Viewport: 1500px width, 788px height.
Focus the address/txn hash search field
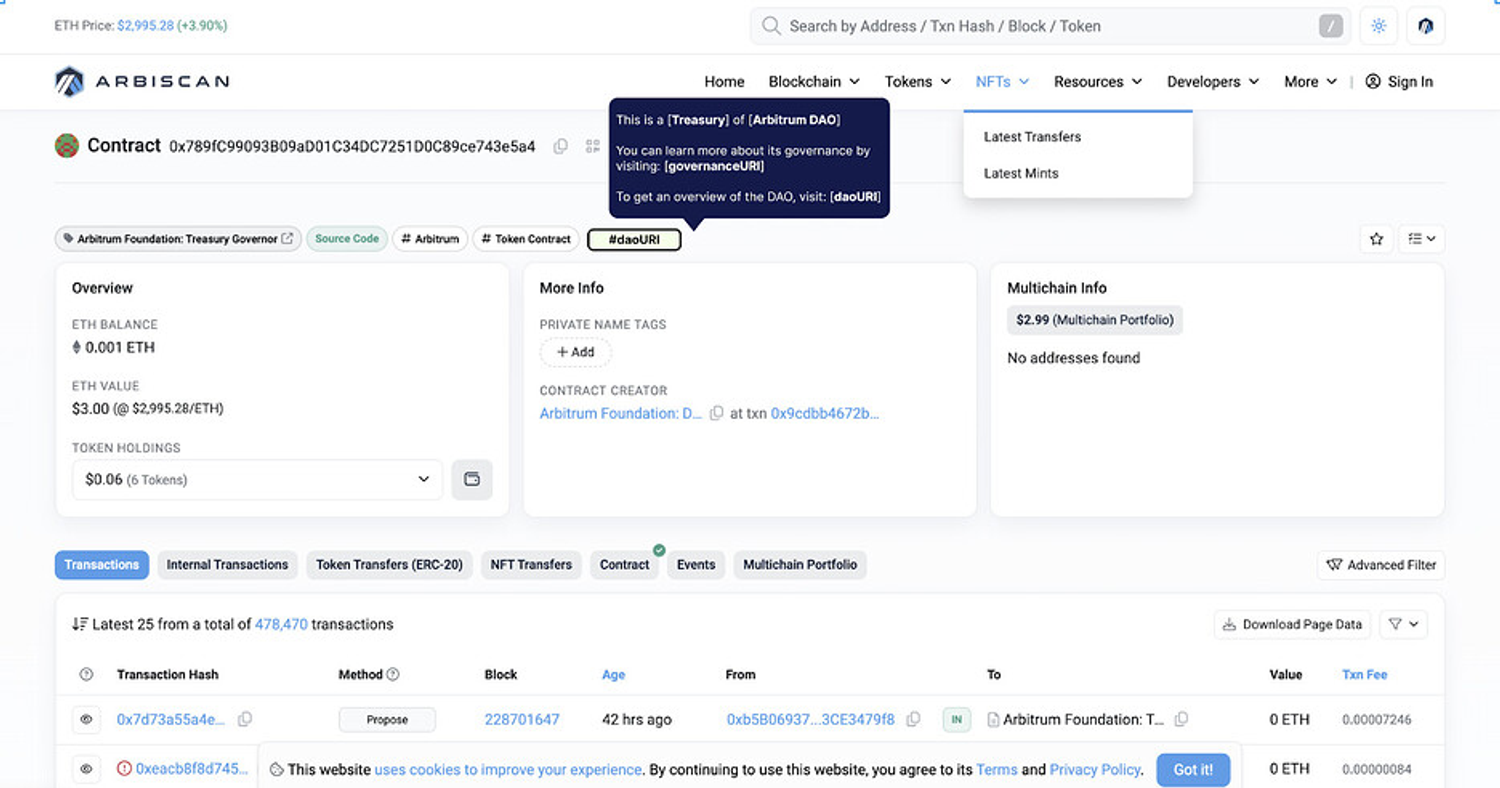click(1050, 26)
